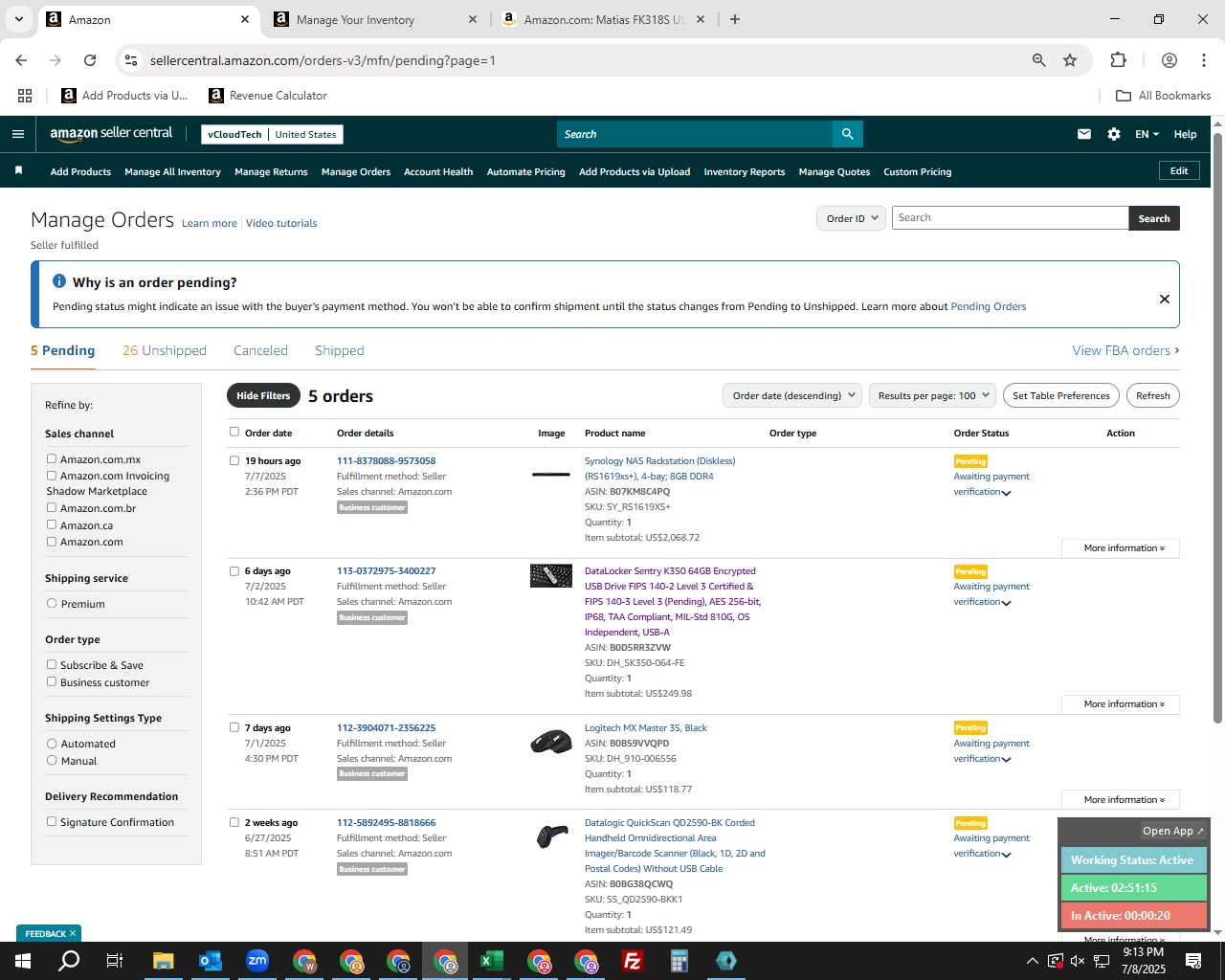This screenshot has width=1225, height=980.
Task: Dismiss the pending order info banner
Action: point(1165,299)
